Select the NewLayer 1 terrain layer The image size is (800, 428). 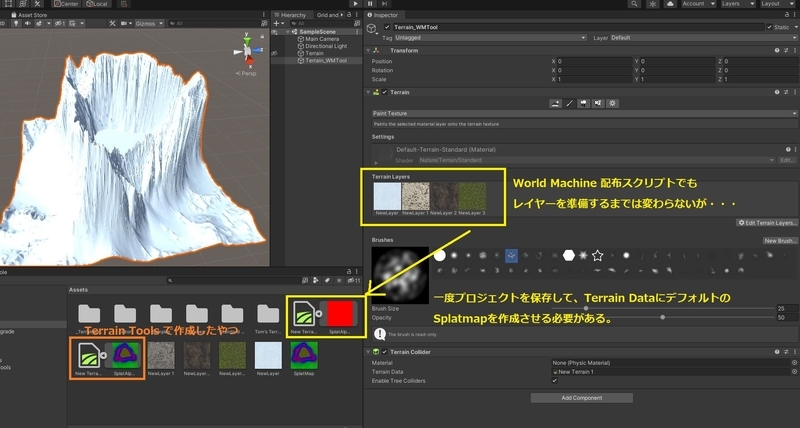415,196
